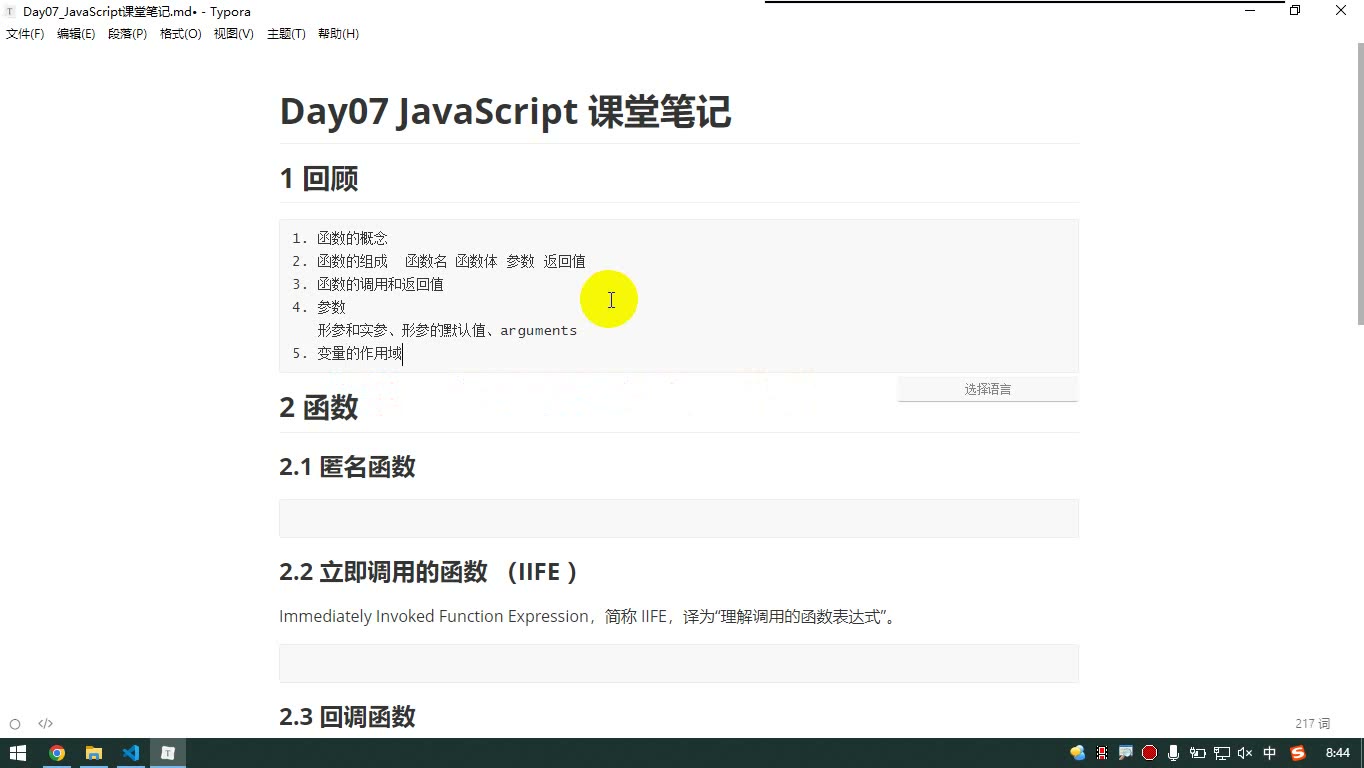
Task: Open the 文件(F) menu
Action: click(x=25, y=34)
